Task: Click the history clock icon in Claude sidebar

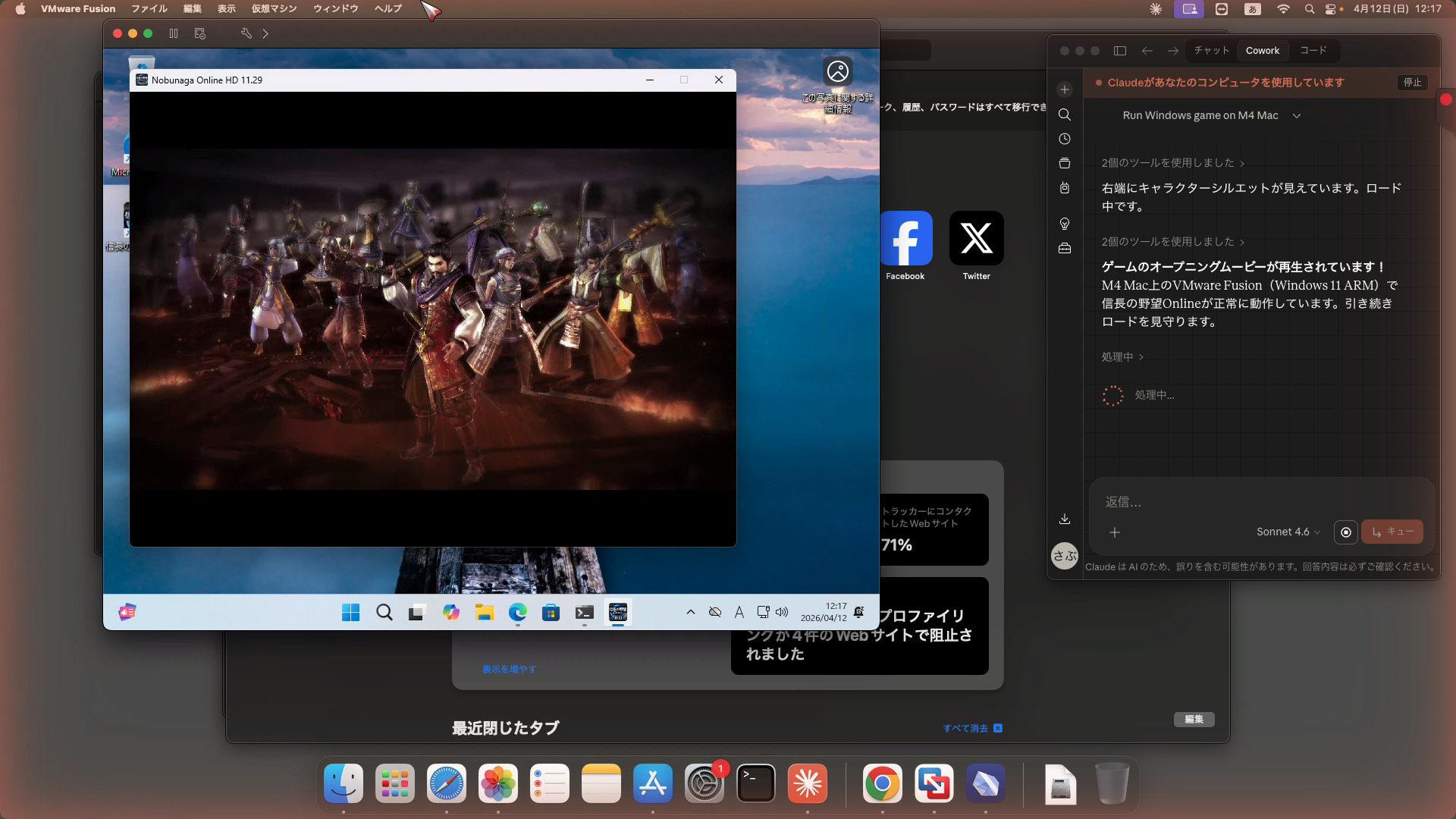Action: point(1065,139)
